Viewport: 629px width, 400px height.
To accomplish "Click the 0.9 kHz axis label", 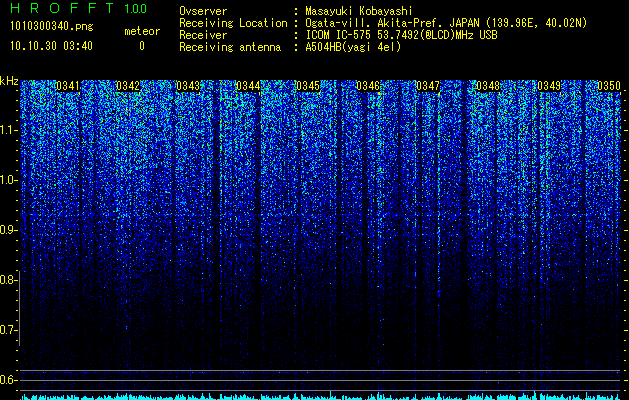I will coord(7,230).
